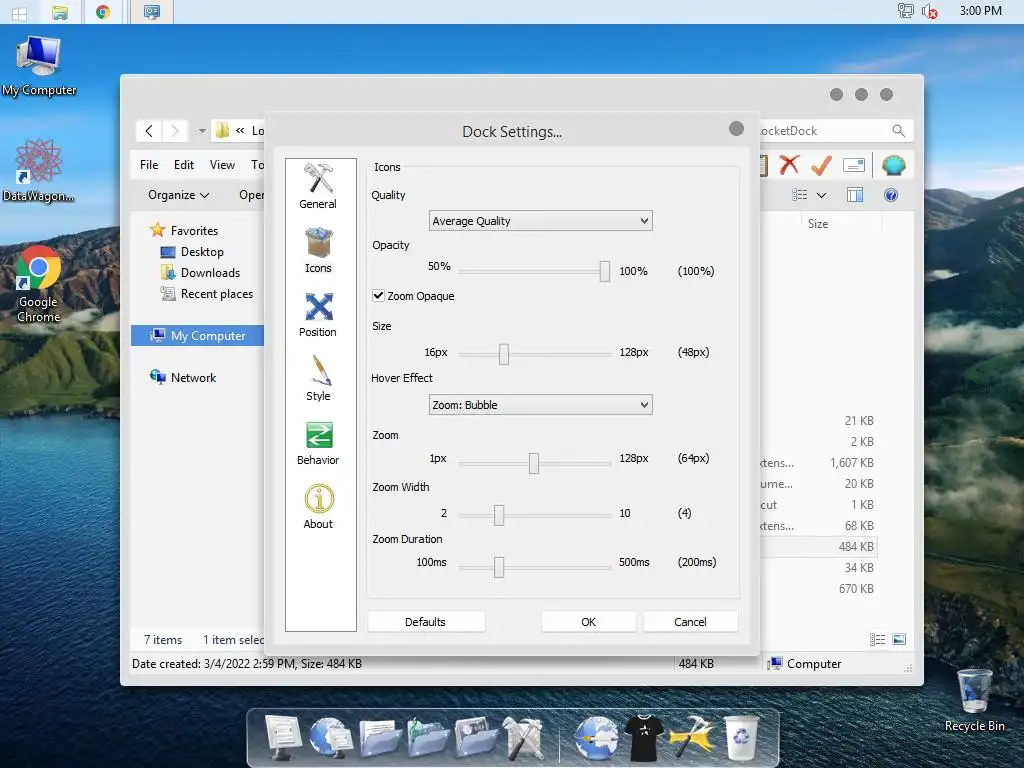Click the Zoom slider handle

534,463
